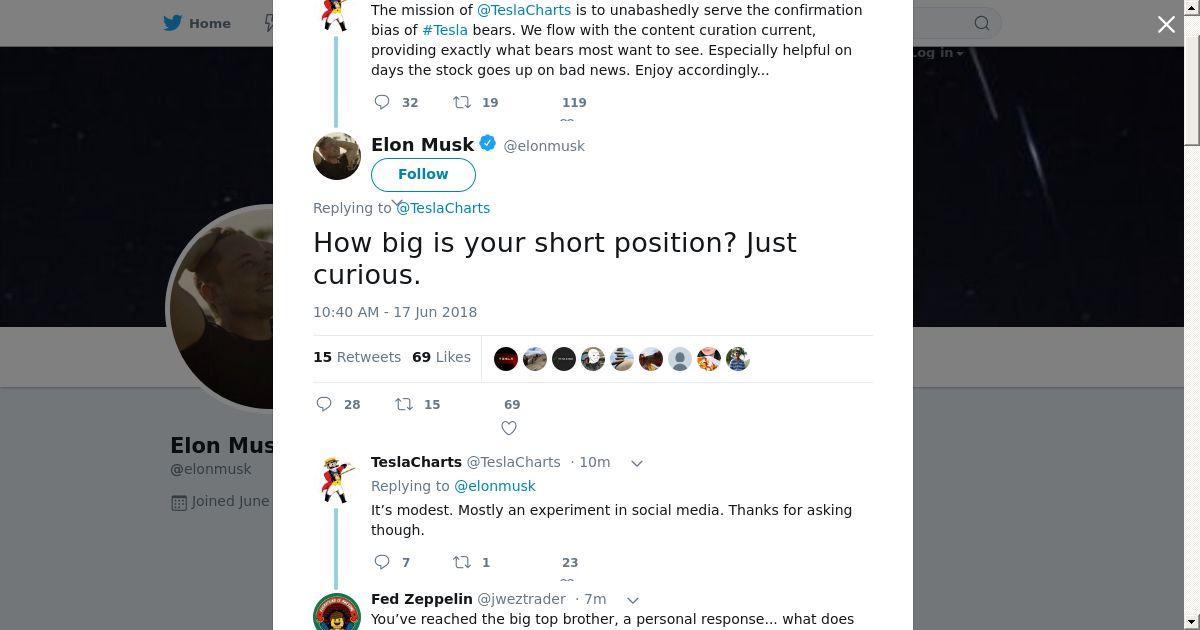
Task: Click the Twitter Home tab
Action: 197,23
